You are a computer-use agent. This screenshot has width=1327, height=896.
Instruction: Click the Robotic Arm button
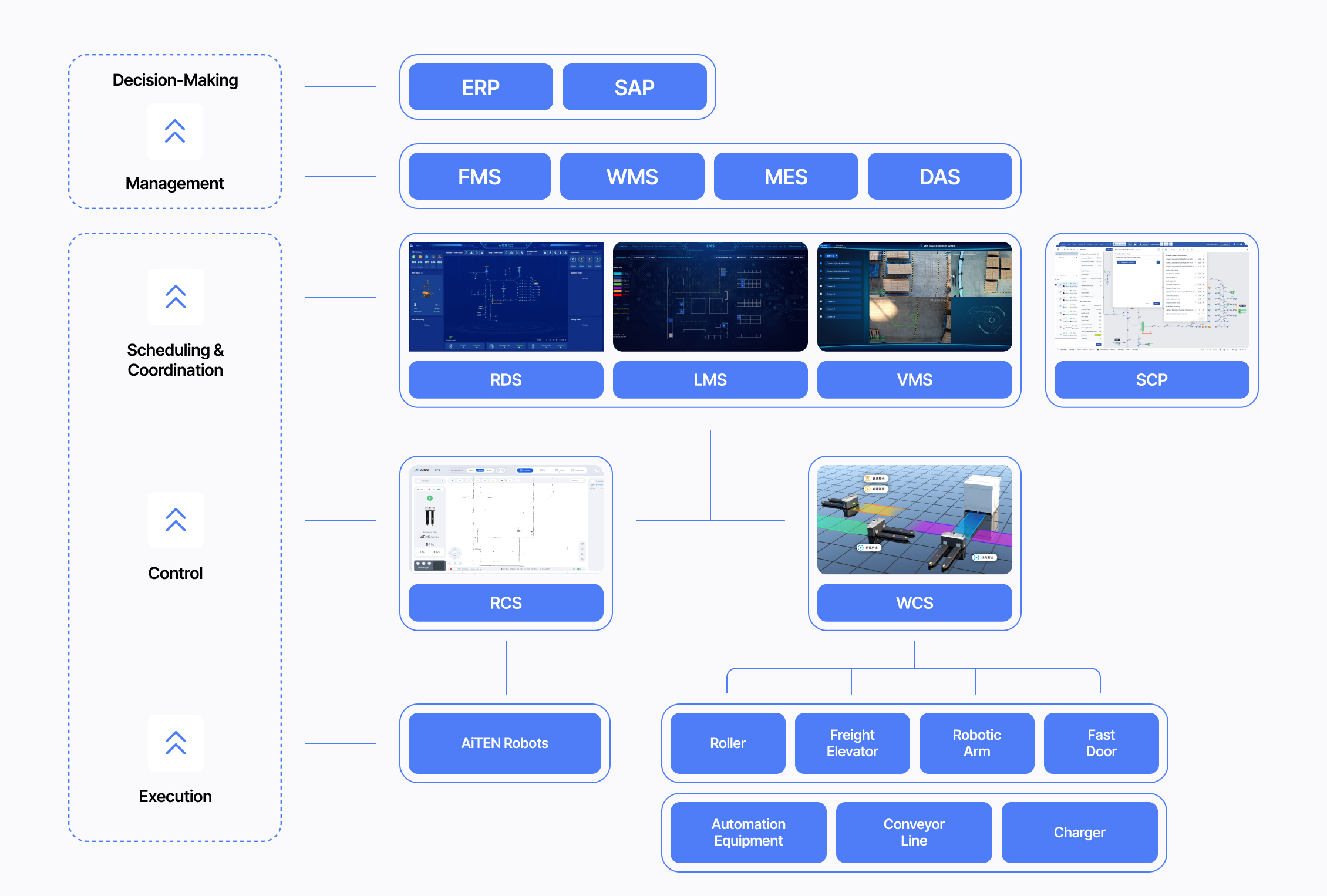[x=976, y=743]
